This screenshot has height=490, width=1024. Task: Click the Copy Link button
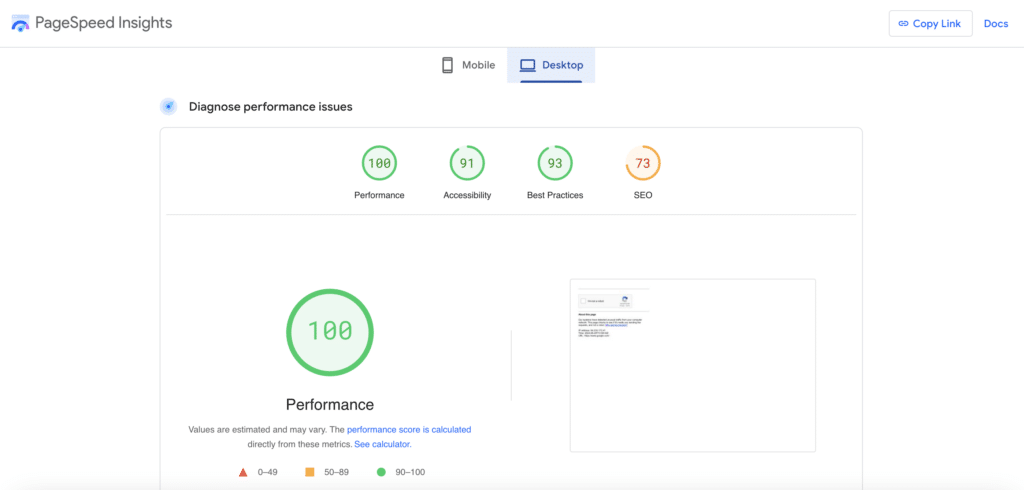pyautogui.click(x=930, y=24)
